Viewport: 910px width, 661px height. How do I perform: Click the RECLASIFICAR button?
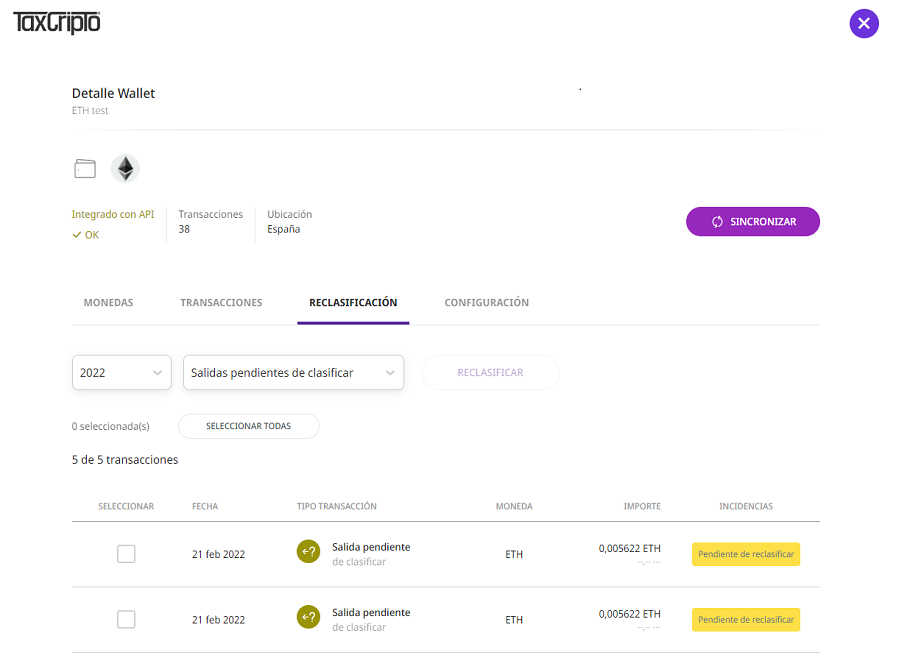tap(490, 373)
